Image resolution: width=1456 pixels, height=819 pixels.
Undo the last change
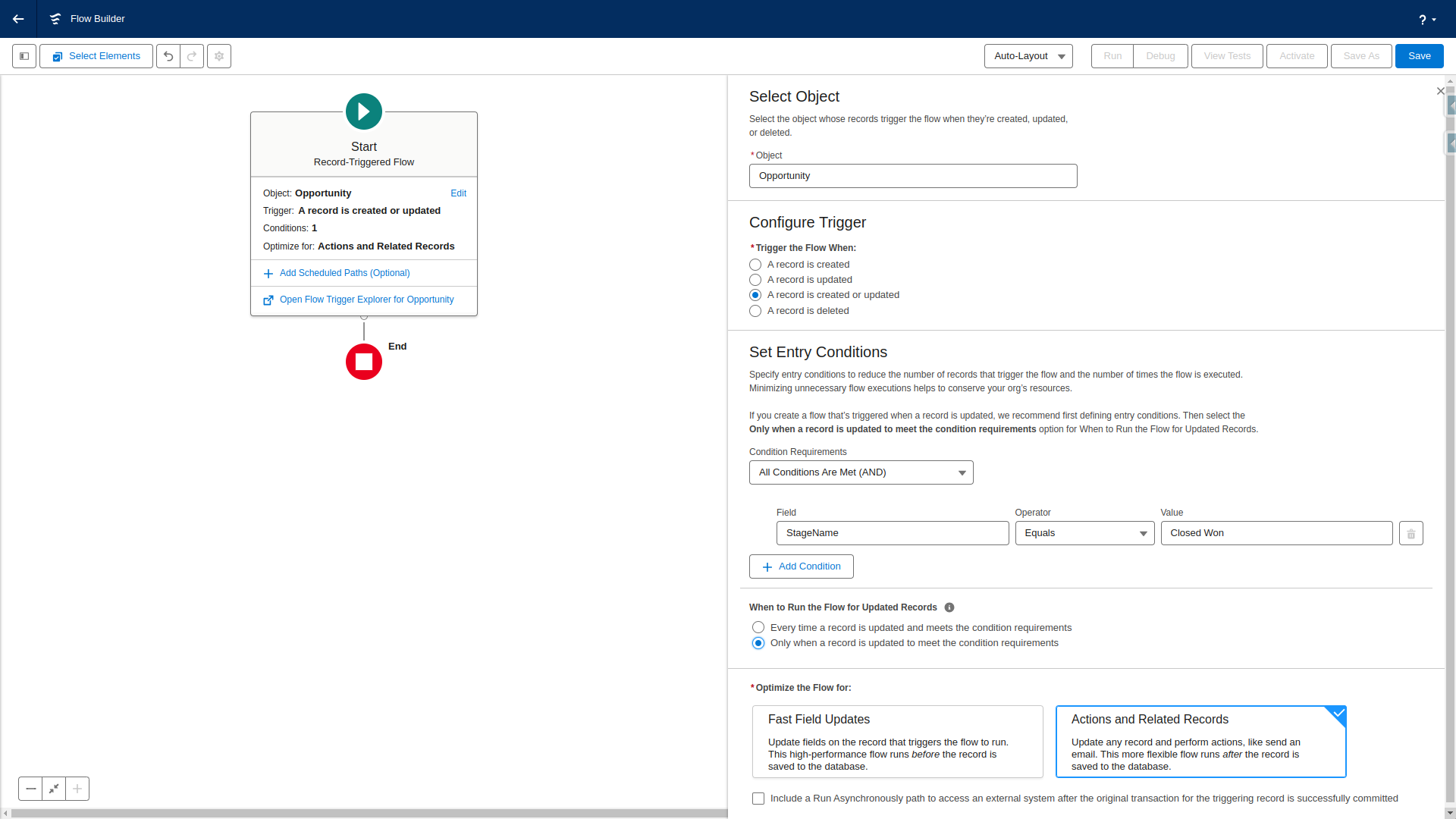[x=168, y=55]
